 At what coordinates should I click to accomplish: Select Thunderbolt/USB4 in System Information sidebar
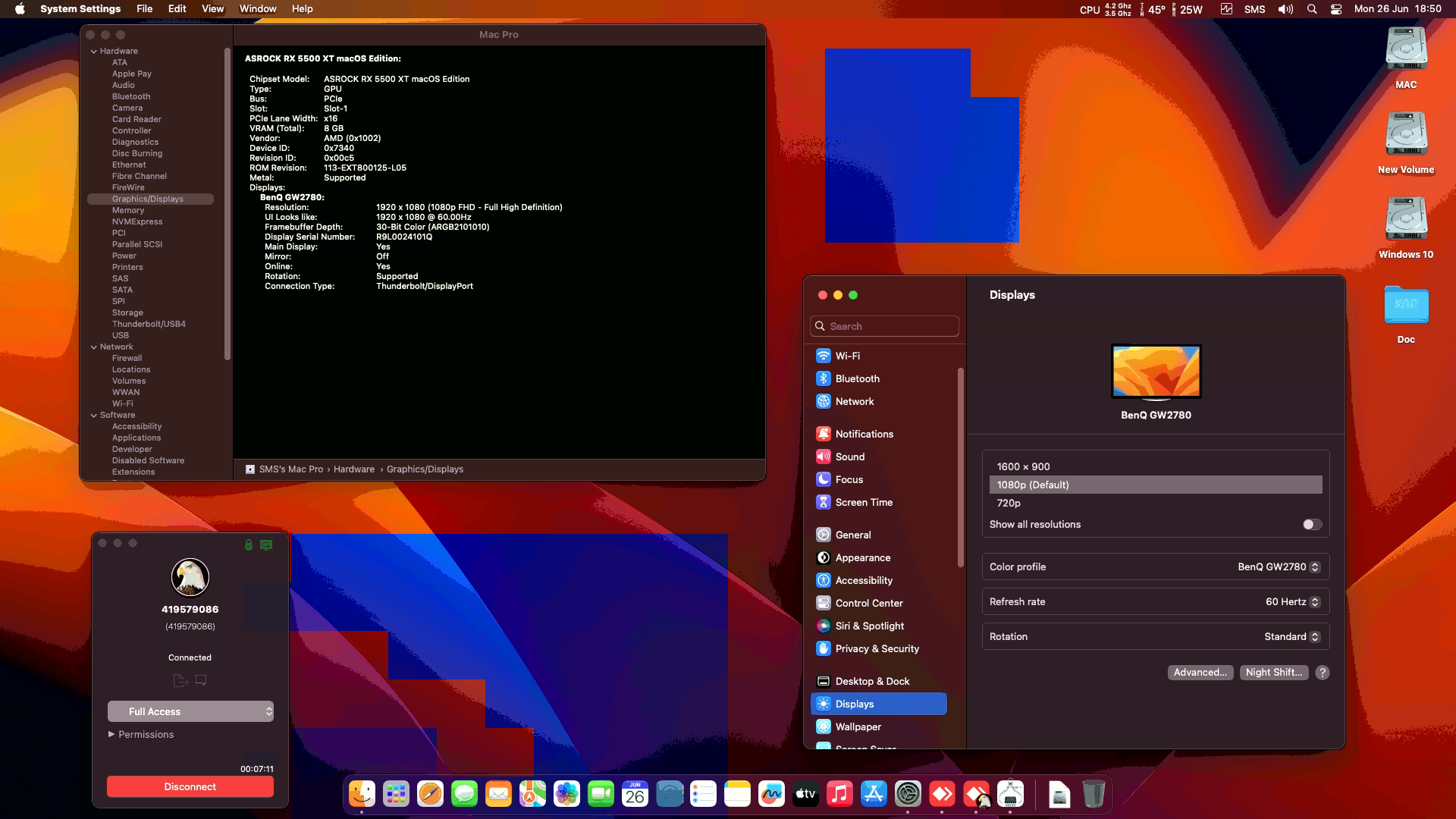tap(149, 324)
